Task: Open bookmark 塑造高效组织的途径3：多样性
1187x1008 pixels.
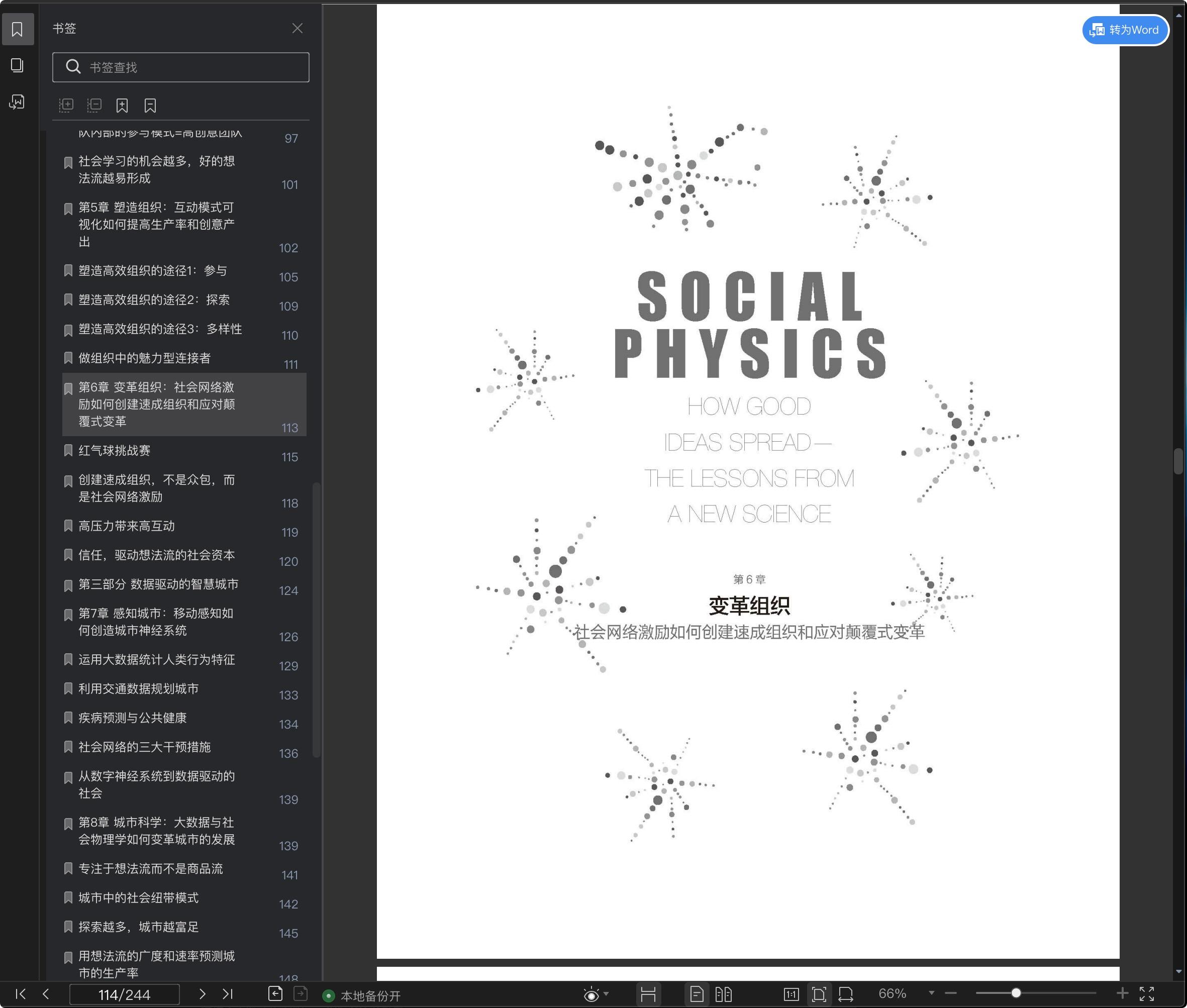Action: [x=184, y=330]
